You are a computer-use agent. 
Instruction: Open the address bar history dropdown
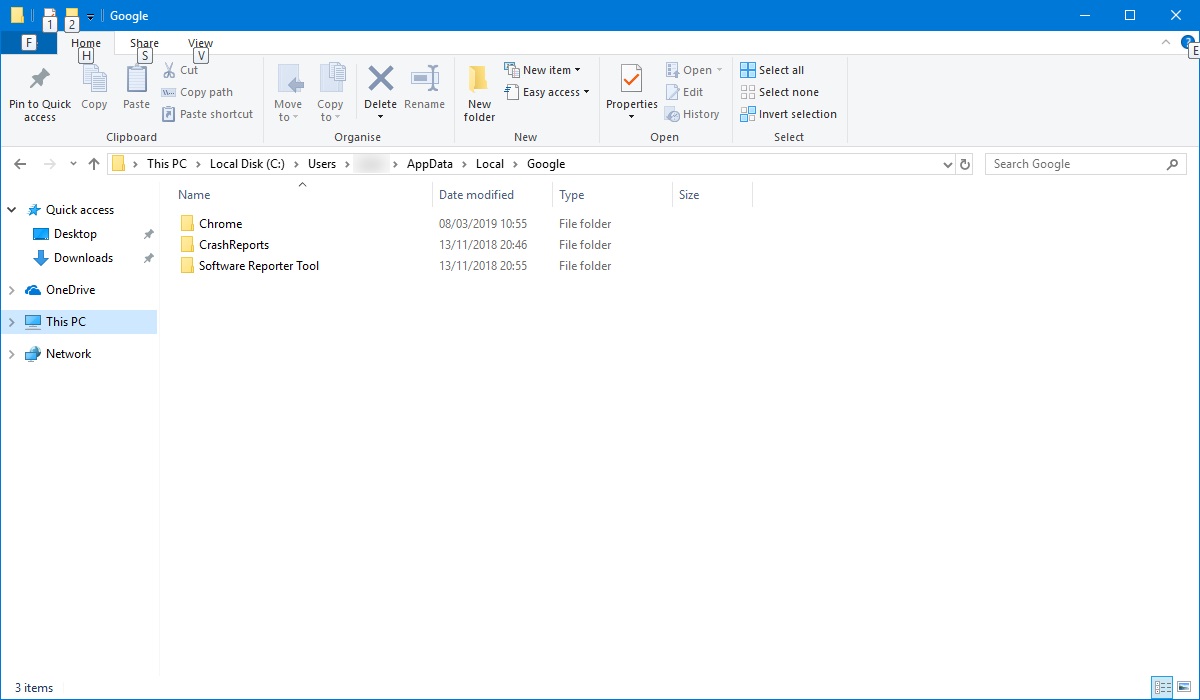click(948, 164)
